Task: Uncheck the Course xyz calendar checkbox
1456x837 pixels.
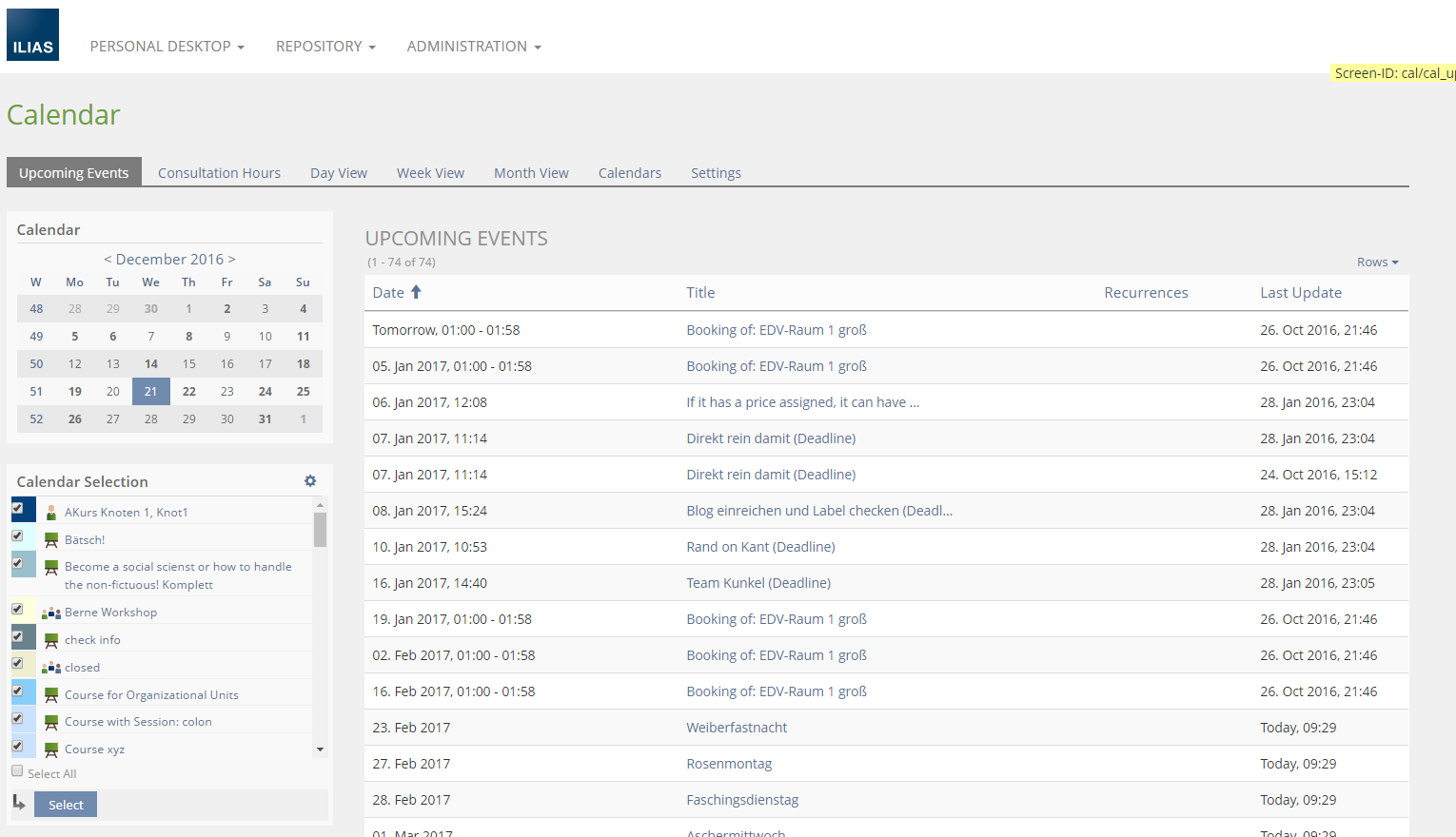Action: pyautogui.click(x=17, y=746)
